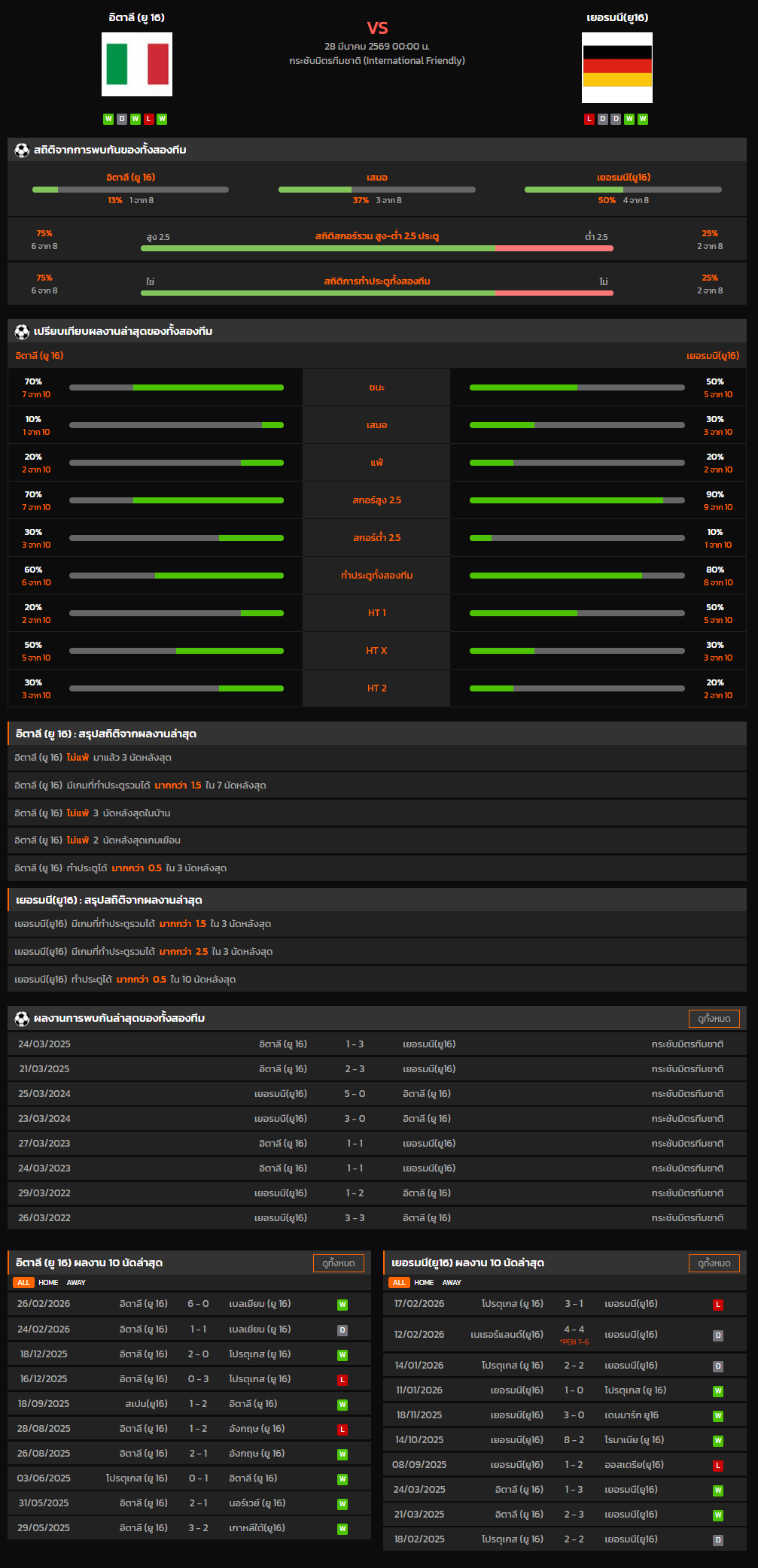Select ALL tab in Italy last 10 matches
This screenshot has width=758, height=1568.
point(23,1283)
